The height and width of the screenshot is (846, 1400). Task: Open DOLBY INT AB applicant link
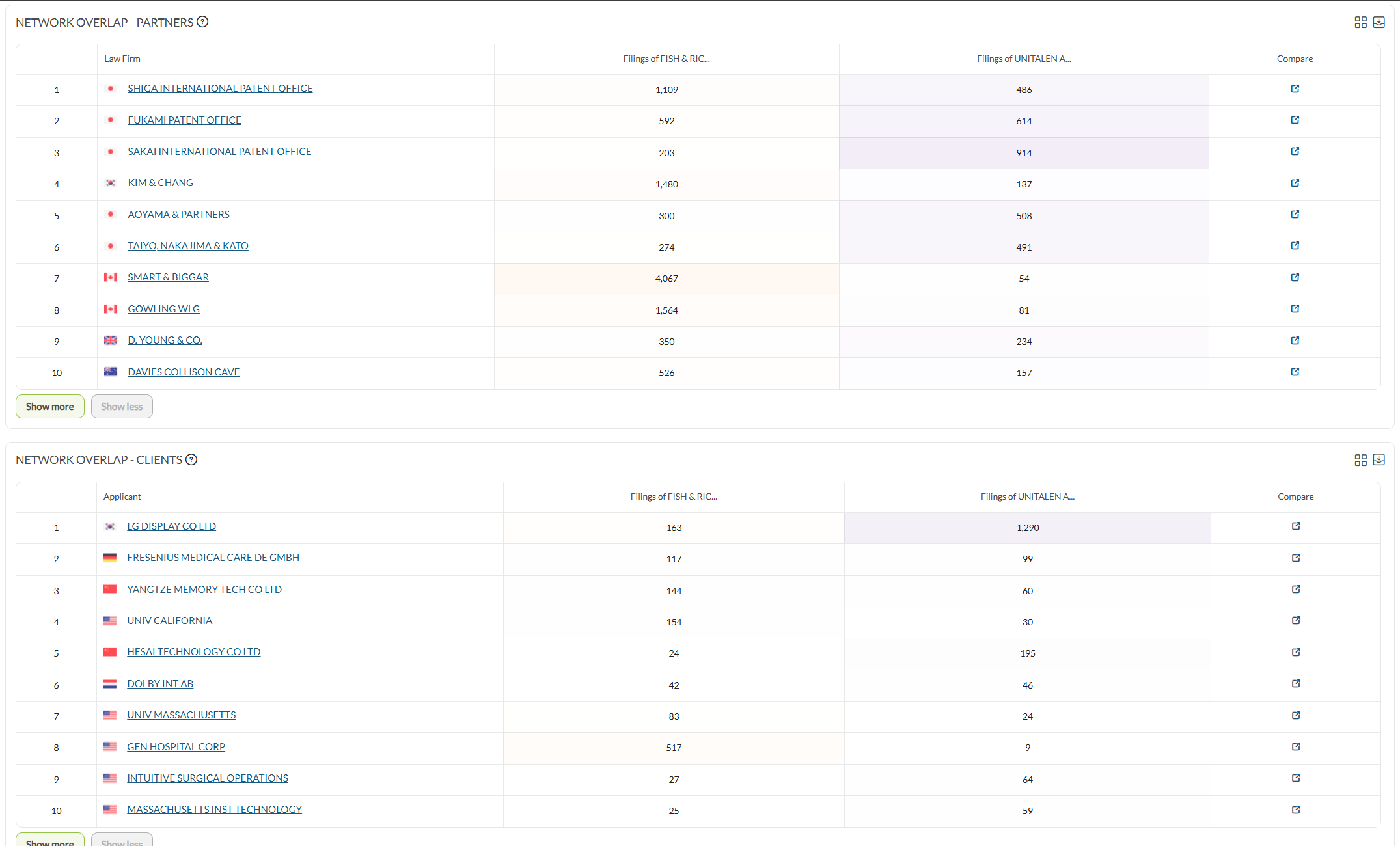click(x=160, y=684)
